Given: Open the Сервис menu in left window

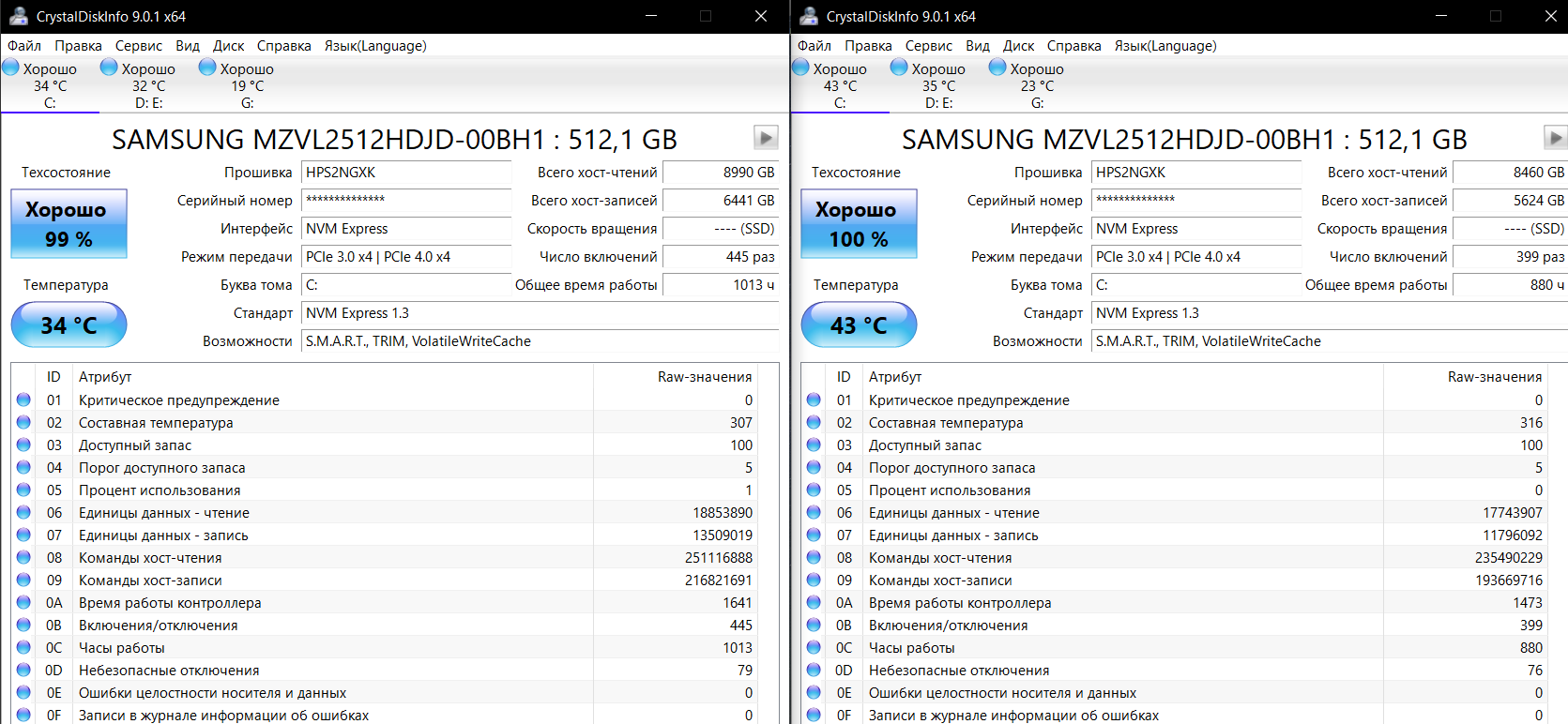Looking at the screenshot, I should (138, 46).
